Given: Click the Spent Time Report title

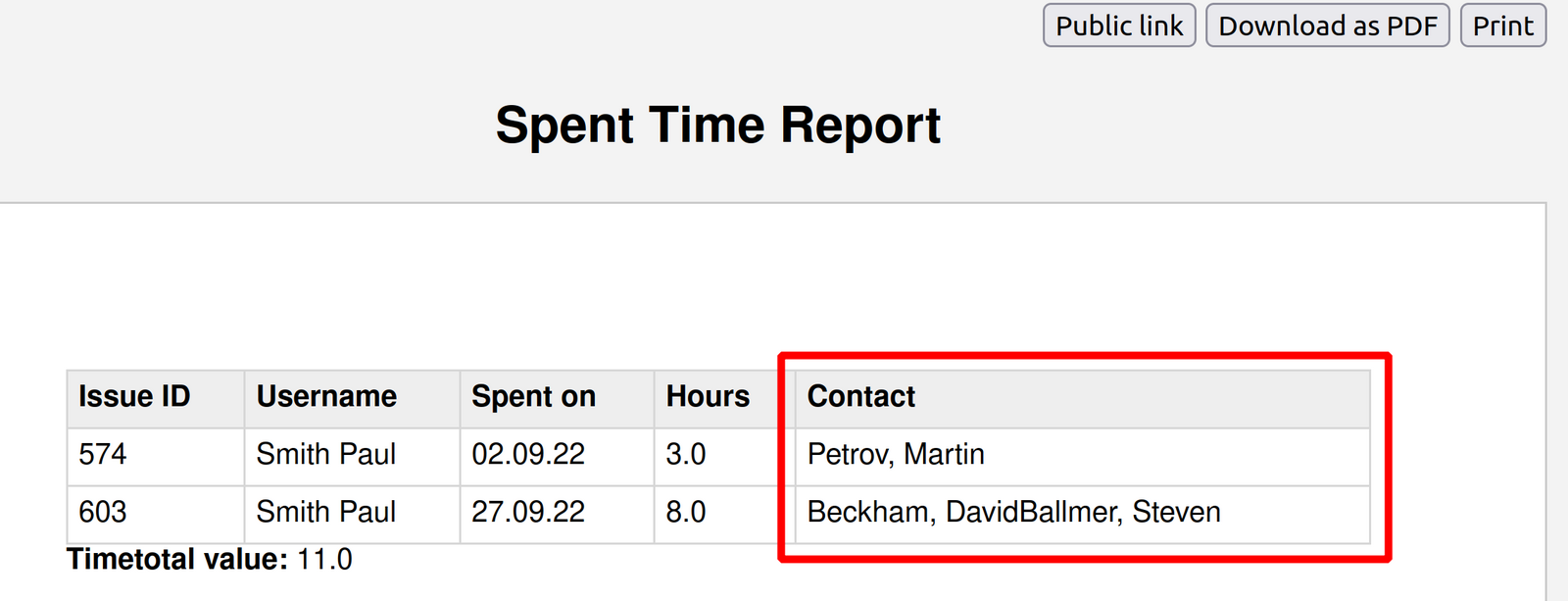Looking at the screenshot, I should point(718,125).
